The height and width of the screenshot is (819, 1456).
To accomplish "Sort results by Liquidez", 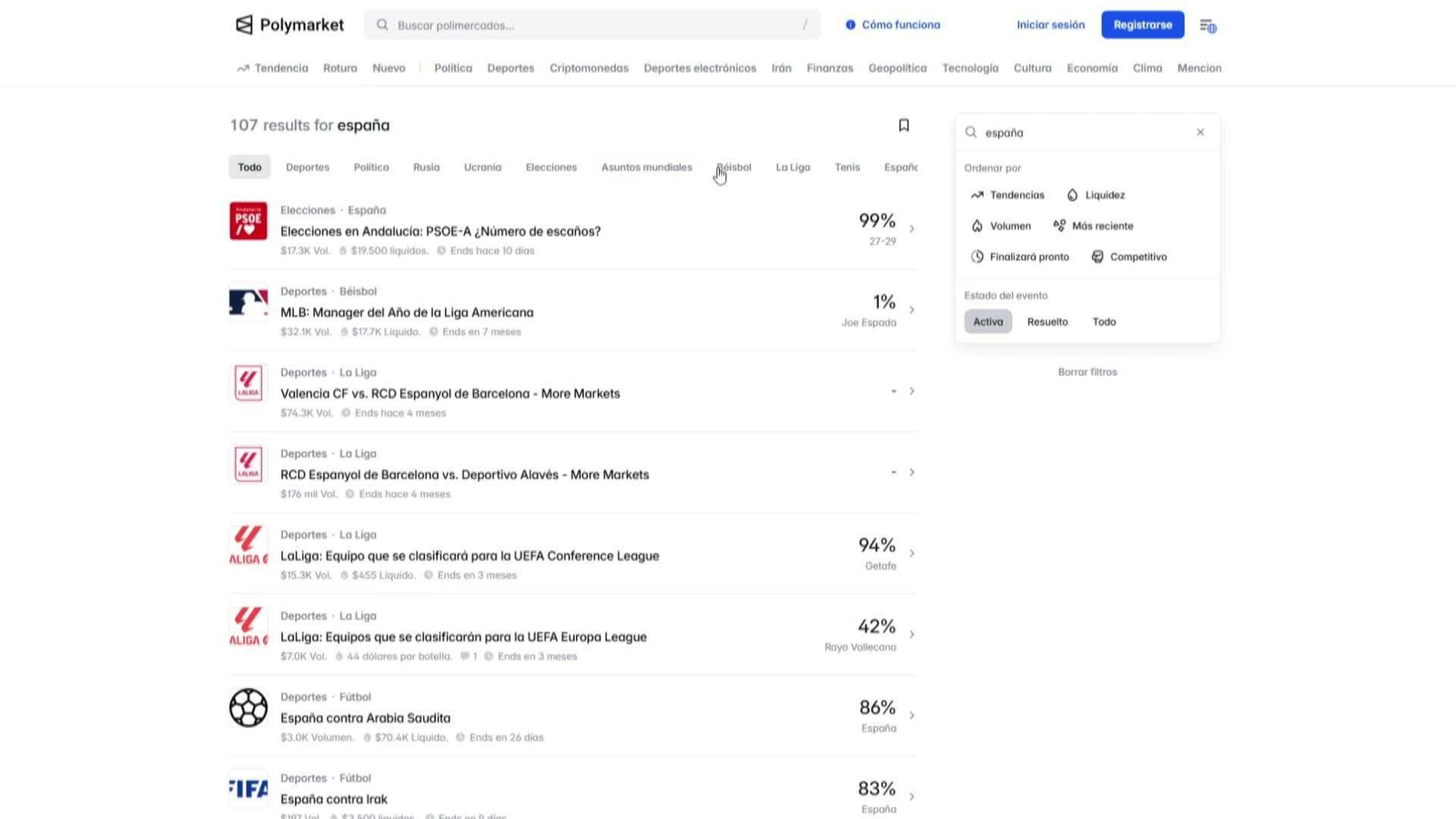I will point(1096,195).
